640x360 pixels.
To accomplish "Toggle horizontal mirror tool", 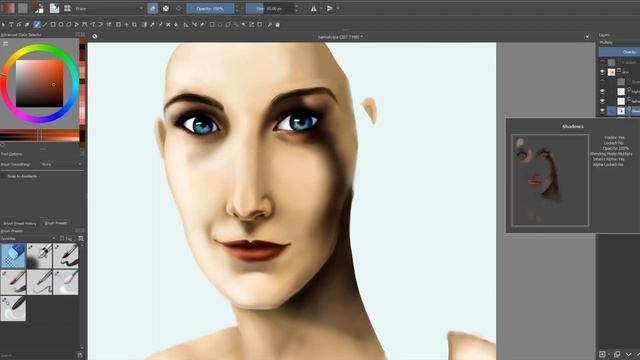I will (x=313, y=8).
